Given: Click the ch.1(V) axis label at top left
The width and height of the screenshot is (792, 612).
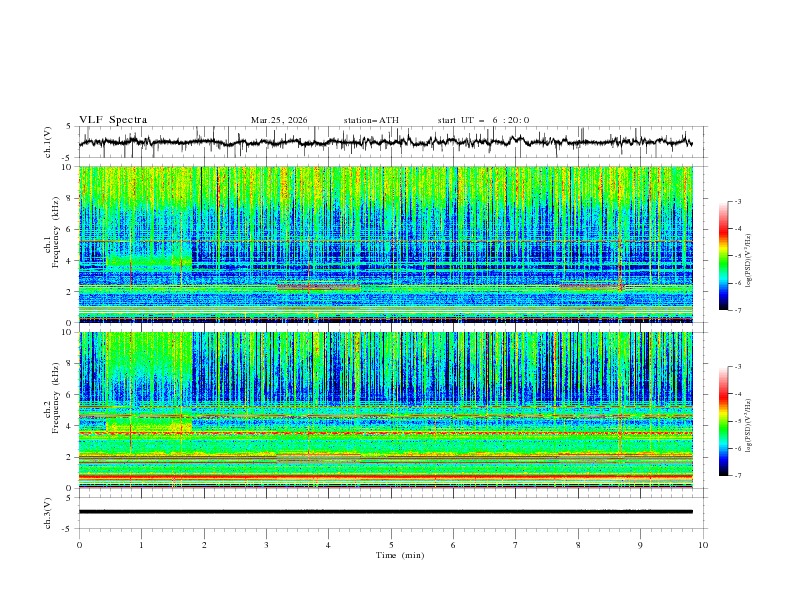Looking at the screenshot, I should tap(49, 142).
